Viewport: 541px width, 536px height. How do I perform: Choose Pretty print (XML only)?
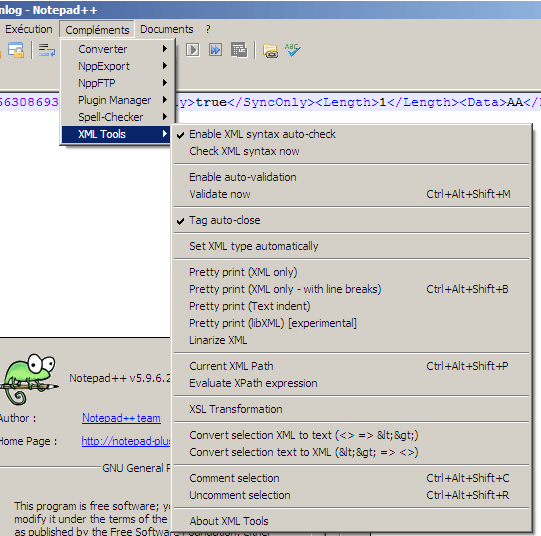[352, 272]
